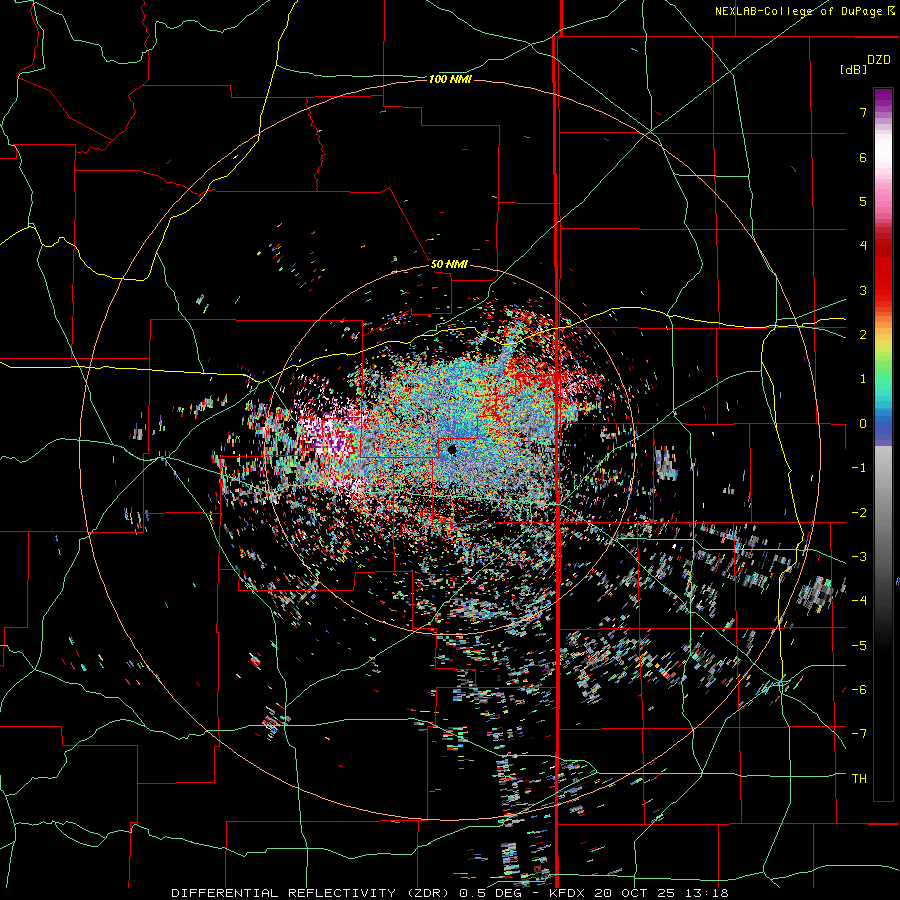This screenshot has height=900, width=900.
Task: Click the "5" tick label on color scale
Action: click(863, 201)
